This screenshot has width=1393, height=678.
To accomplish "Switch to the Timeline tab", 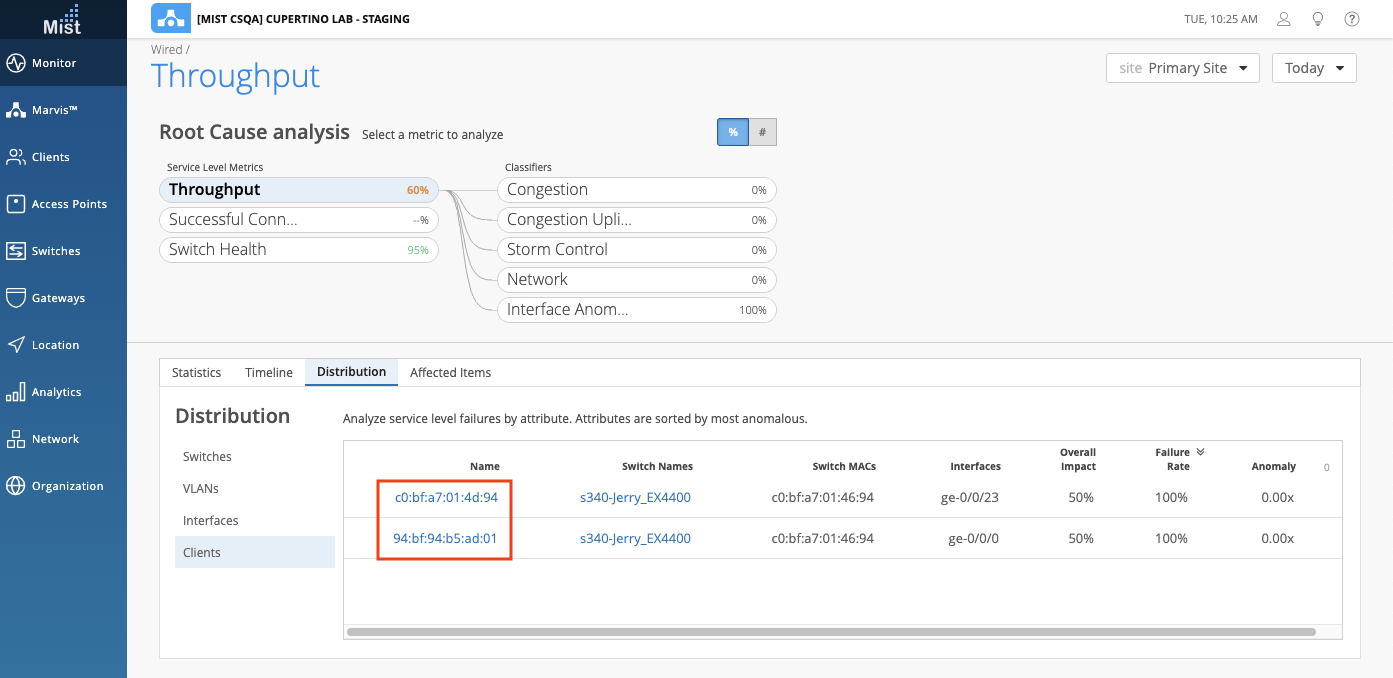I will (x=269, y=372).
